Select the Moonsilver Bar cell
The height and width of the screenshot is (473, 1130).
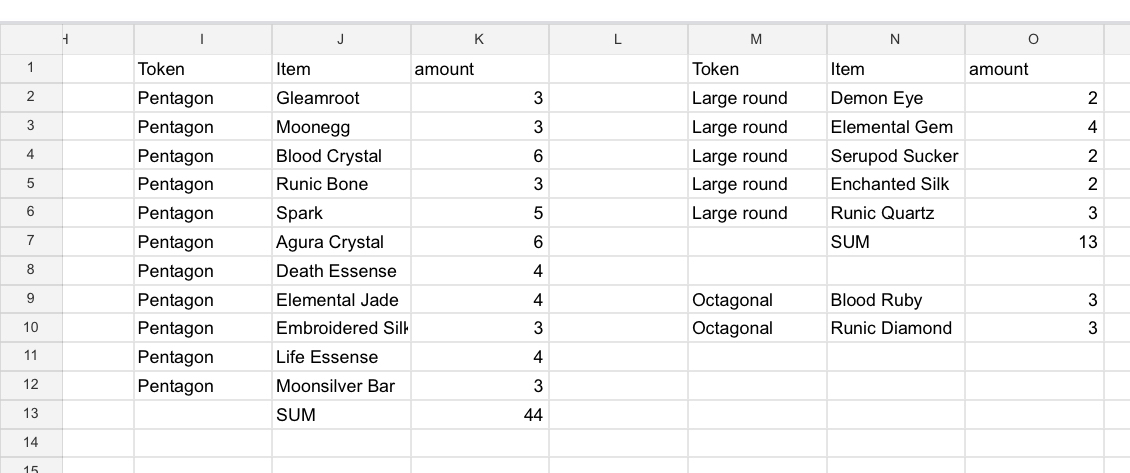point(340,386)
